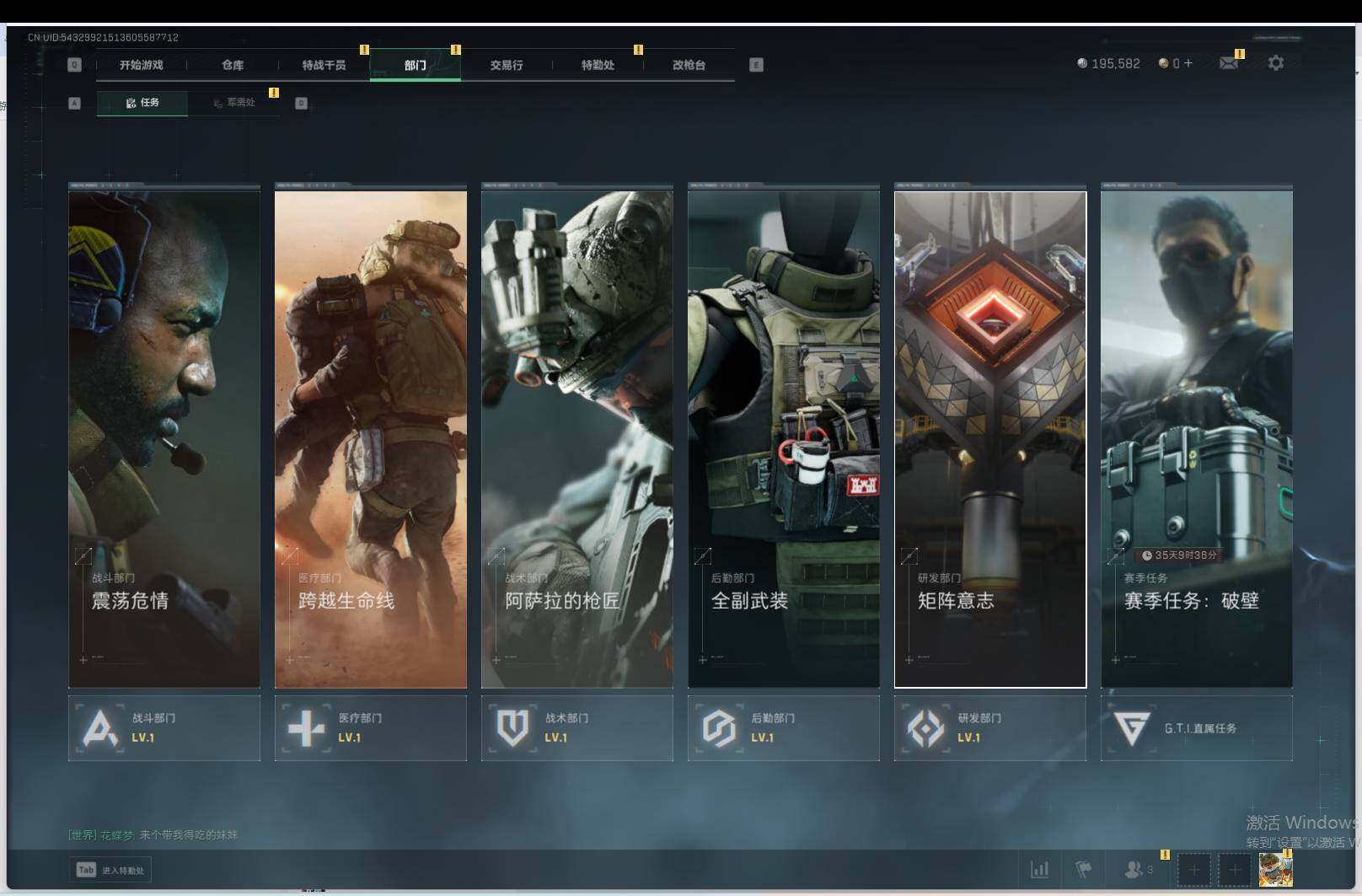Screen dimensions: 1362x896
Task: Switch to the 仓库 tab
Action: click(x=233, y=65)
